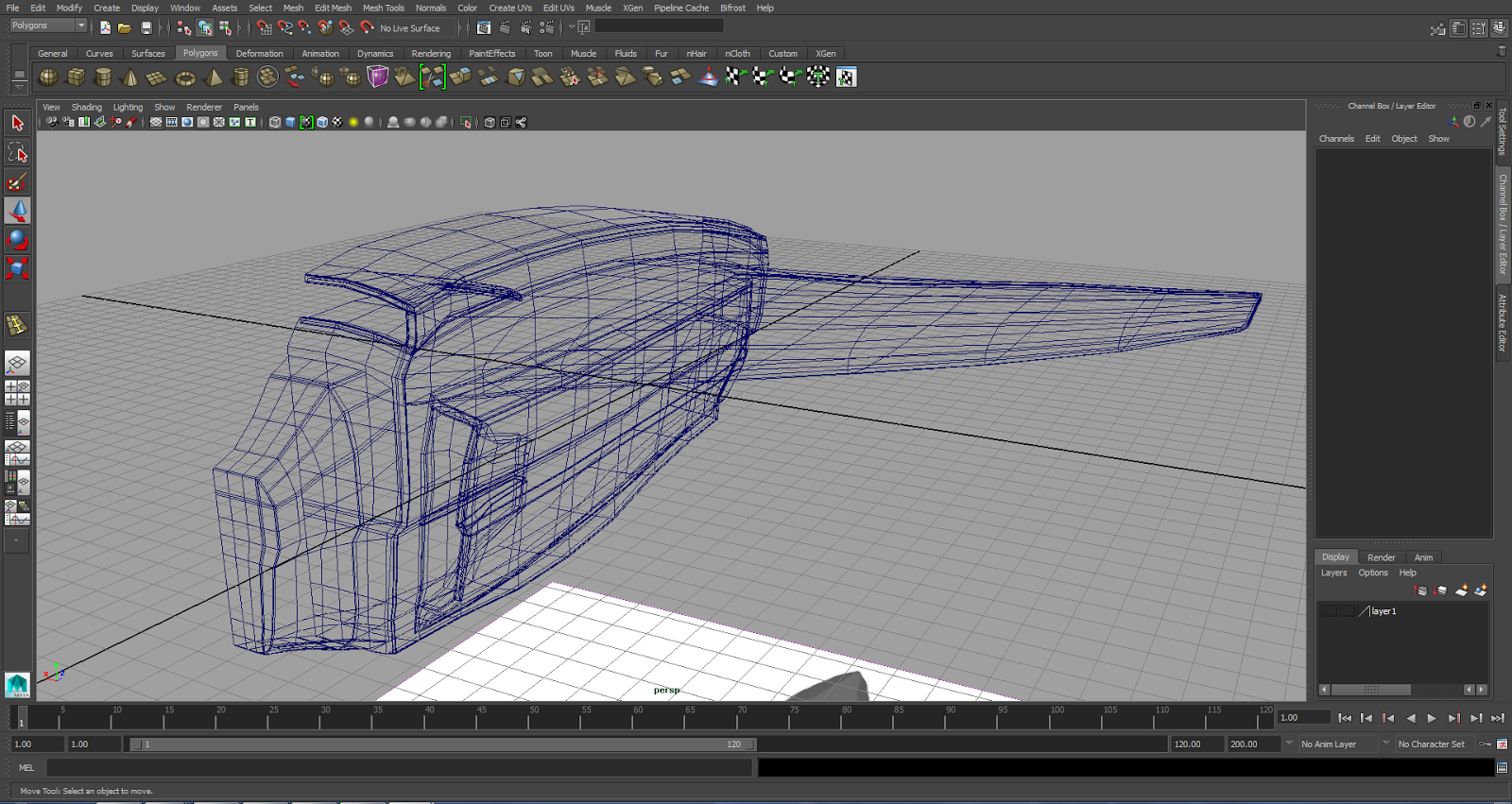The image size is (1512, 804).
Task: Activate the Select tool arrow
Action: (17, 123)
